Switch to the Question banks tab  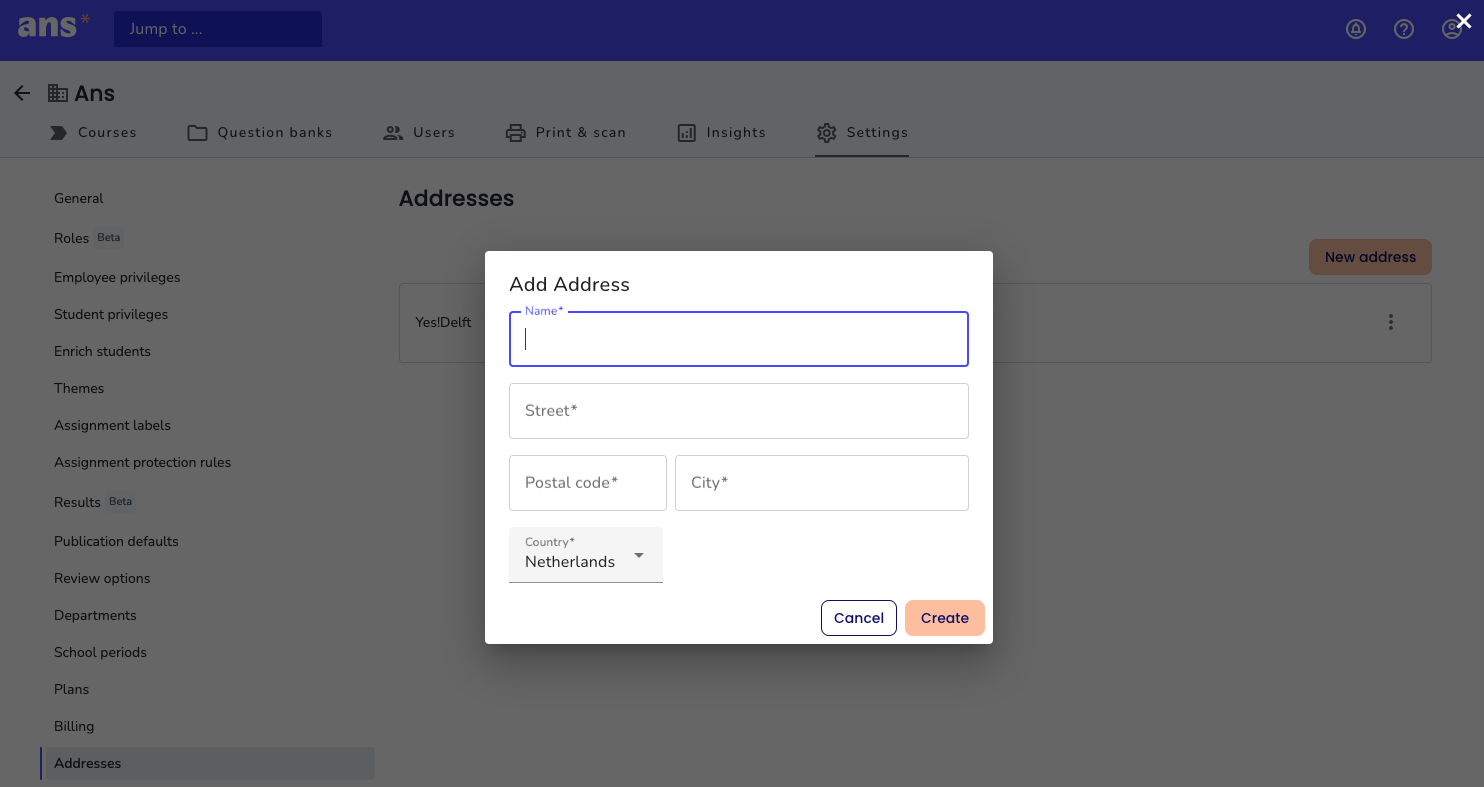260,132
